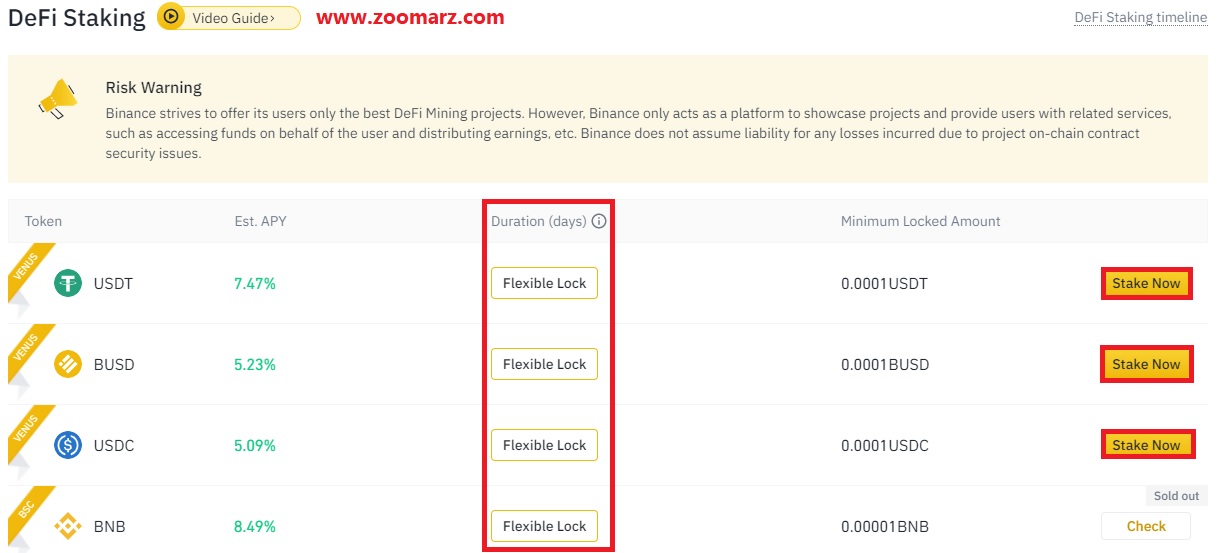
Task: Stake Now on the USDT row
Action: 1146,283
